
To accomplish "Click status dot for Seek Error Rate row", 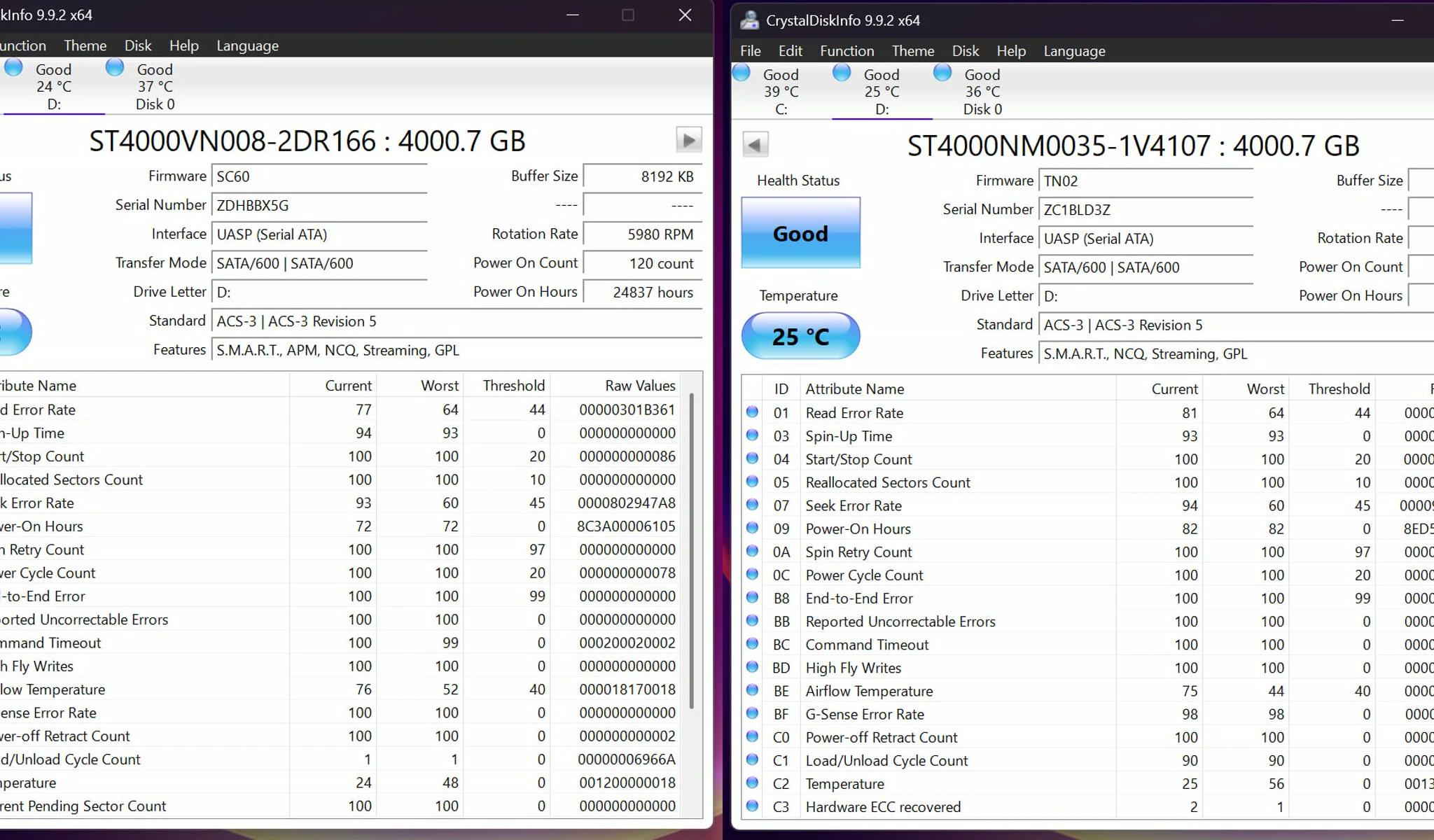I will 752,505.
